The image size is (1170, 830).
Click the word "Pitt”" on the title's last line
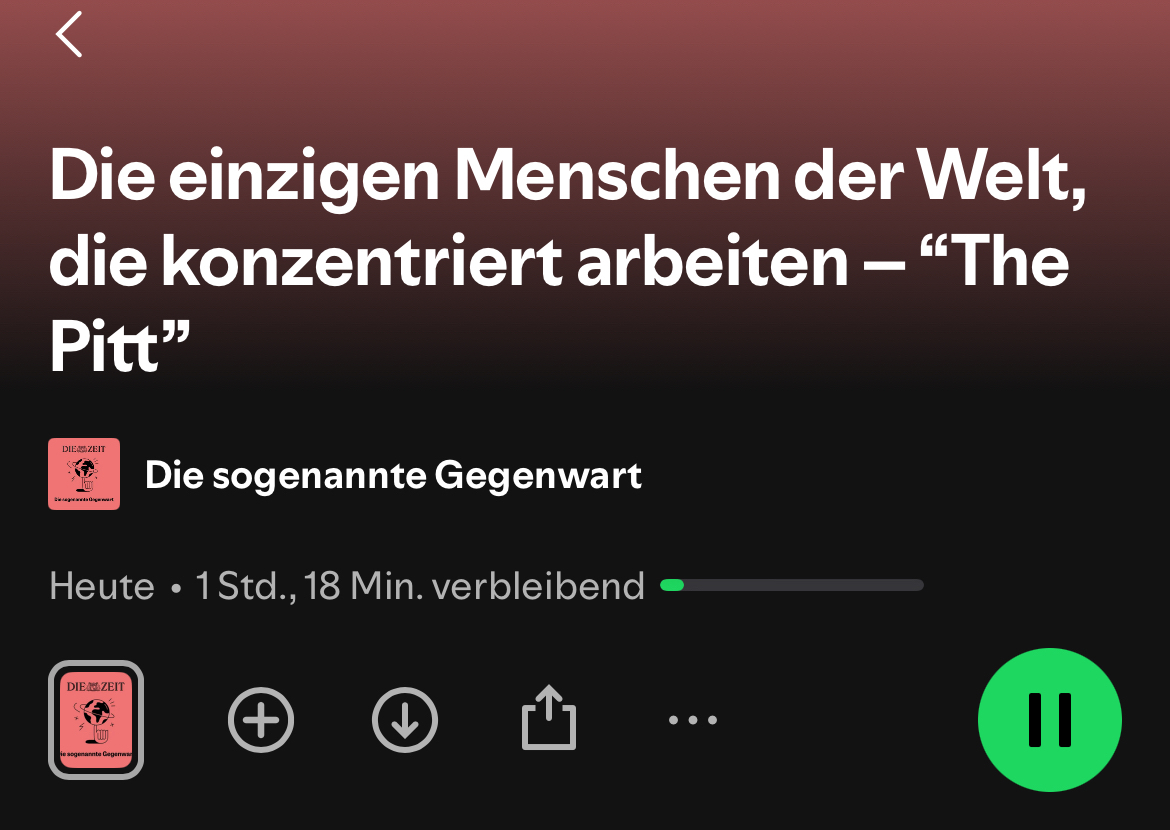pos(119,346)
